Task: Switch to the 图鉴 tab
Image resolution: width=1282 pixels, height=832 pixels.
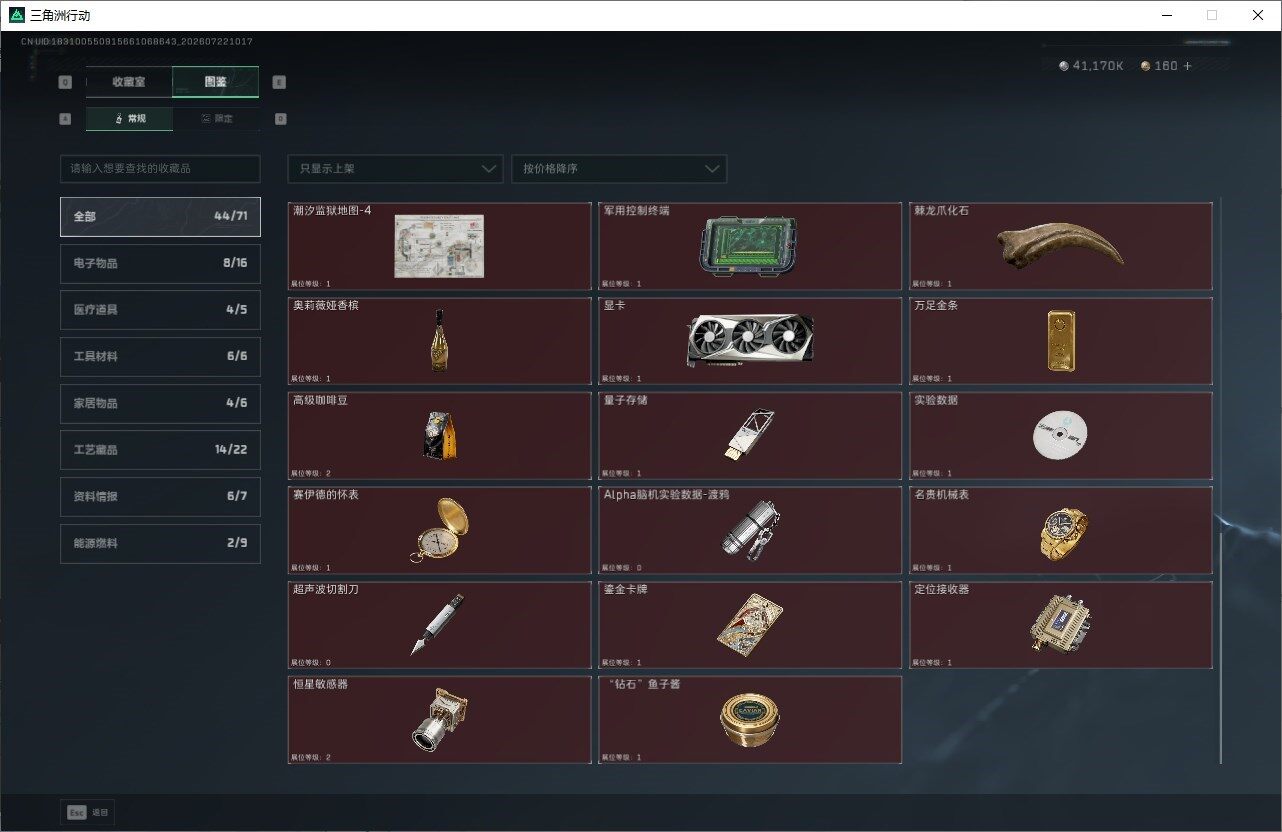Action: click(216, 82)
